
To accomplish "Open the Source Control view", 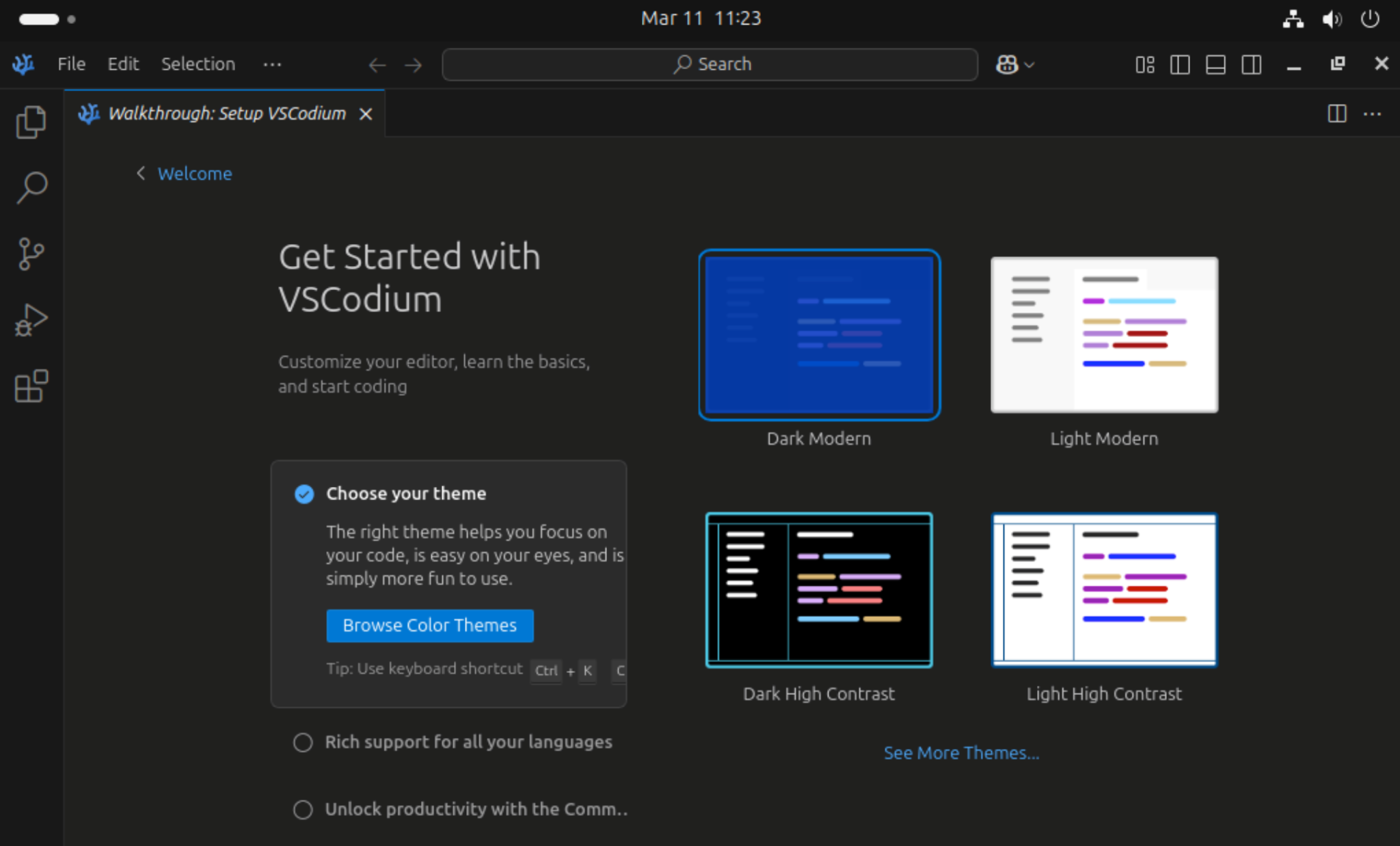I will point(31,252).
